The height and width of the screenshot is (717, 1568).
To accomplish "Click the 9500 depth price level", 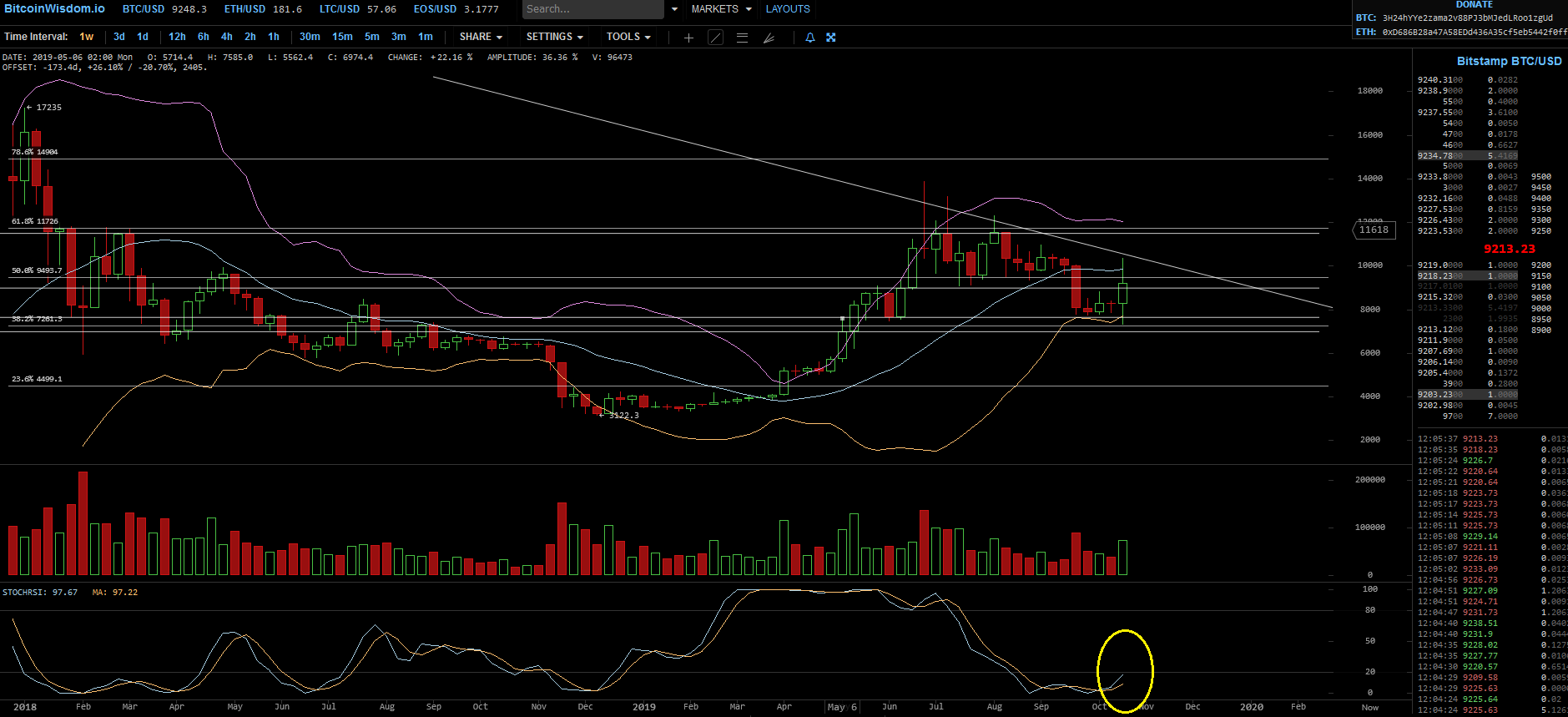I will click(1541, 177).
